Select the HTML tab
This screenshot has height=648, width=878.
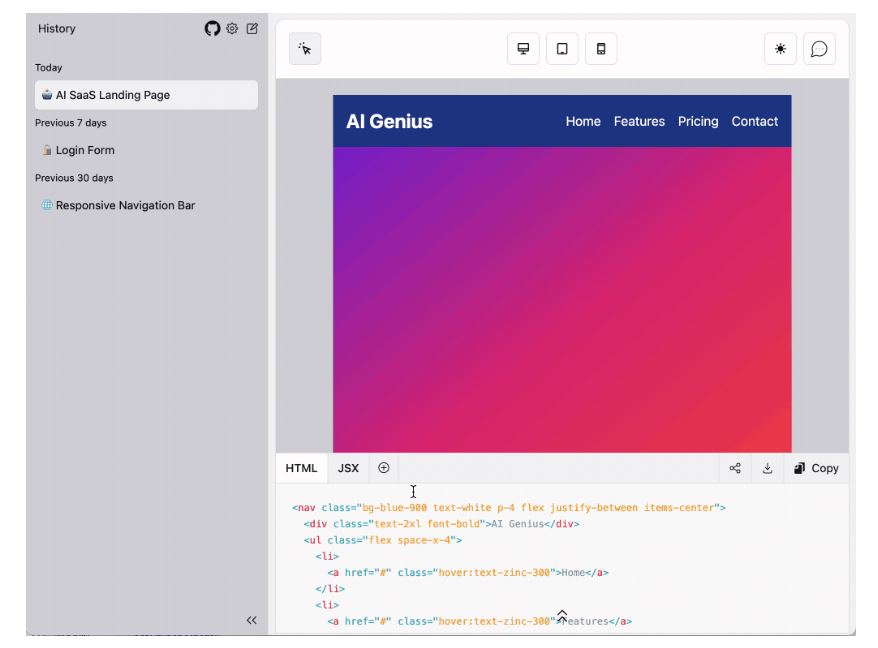[x=301, y=468]
